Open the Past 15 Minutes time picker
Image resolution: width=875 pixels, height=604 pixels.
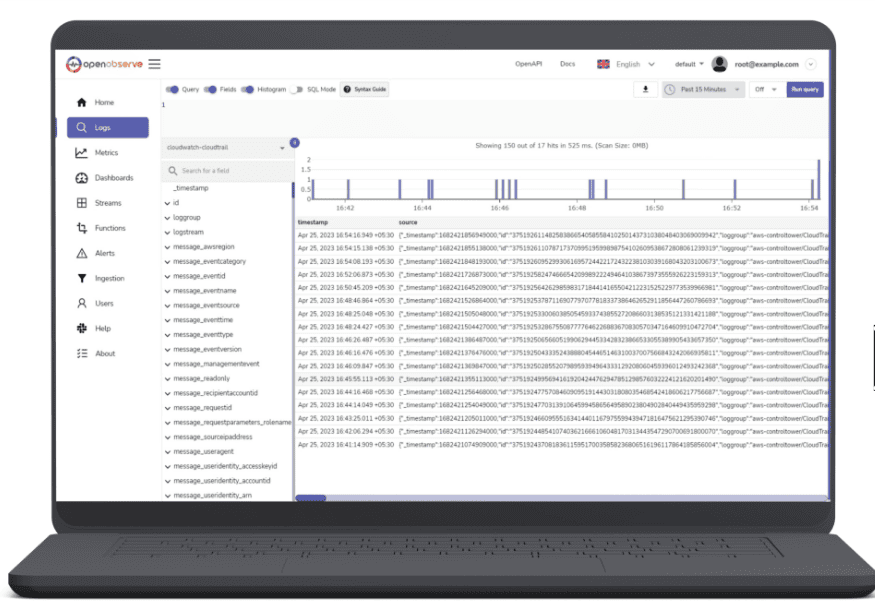pos(703,89)
